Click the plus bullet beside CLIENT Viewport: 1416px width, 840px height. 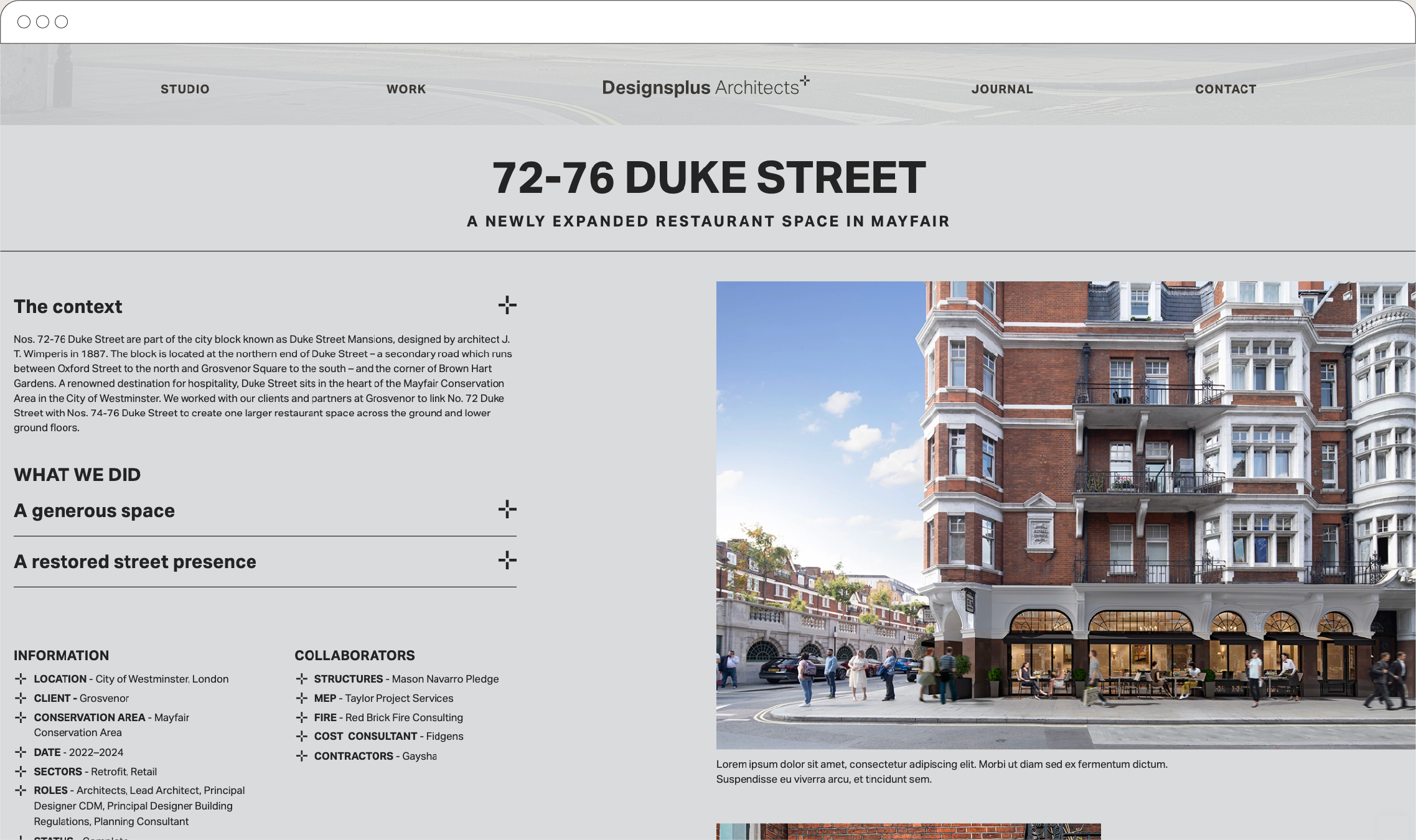click(21, 698)
